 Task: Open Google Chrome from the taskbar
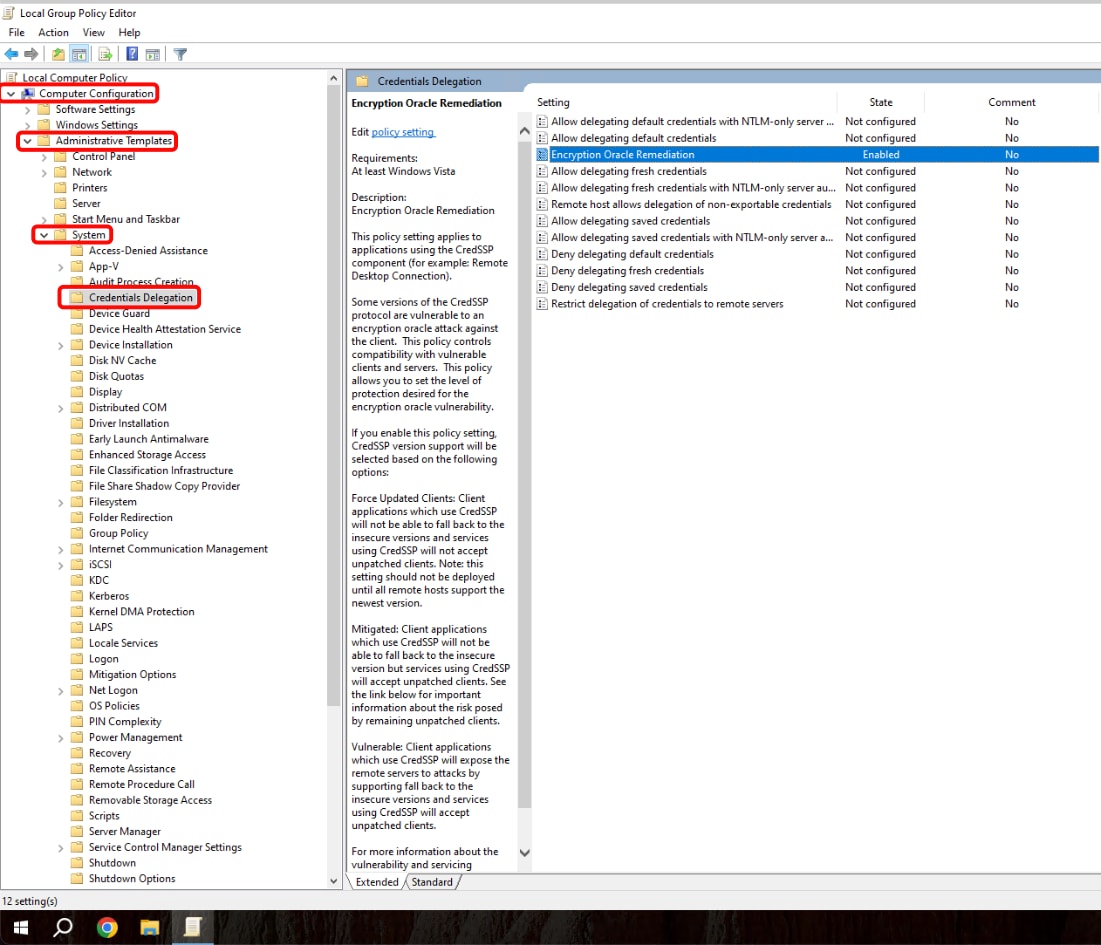tap(107, 927)
